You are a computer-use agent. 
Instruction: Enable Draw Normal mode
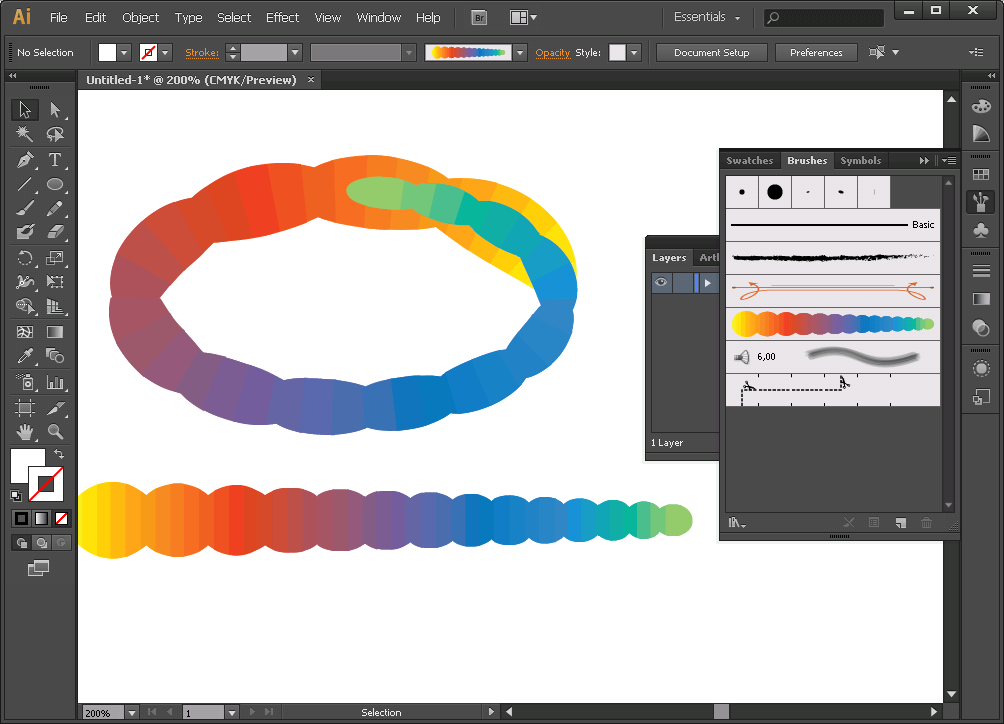pos(22,543)
